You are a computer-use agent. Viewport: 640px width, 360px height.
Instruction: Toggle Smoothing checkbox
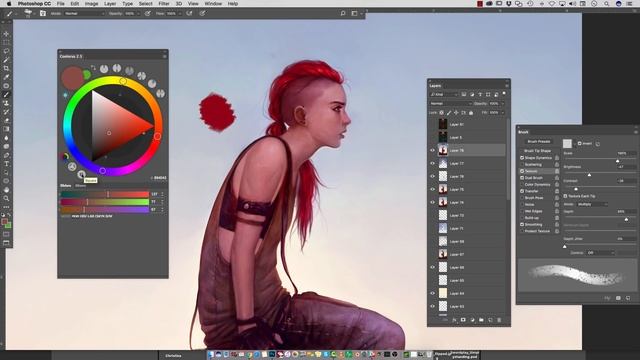tap(522, 224)
